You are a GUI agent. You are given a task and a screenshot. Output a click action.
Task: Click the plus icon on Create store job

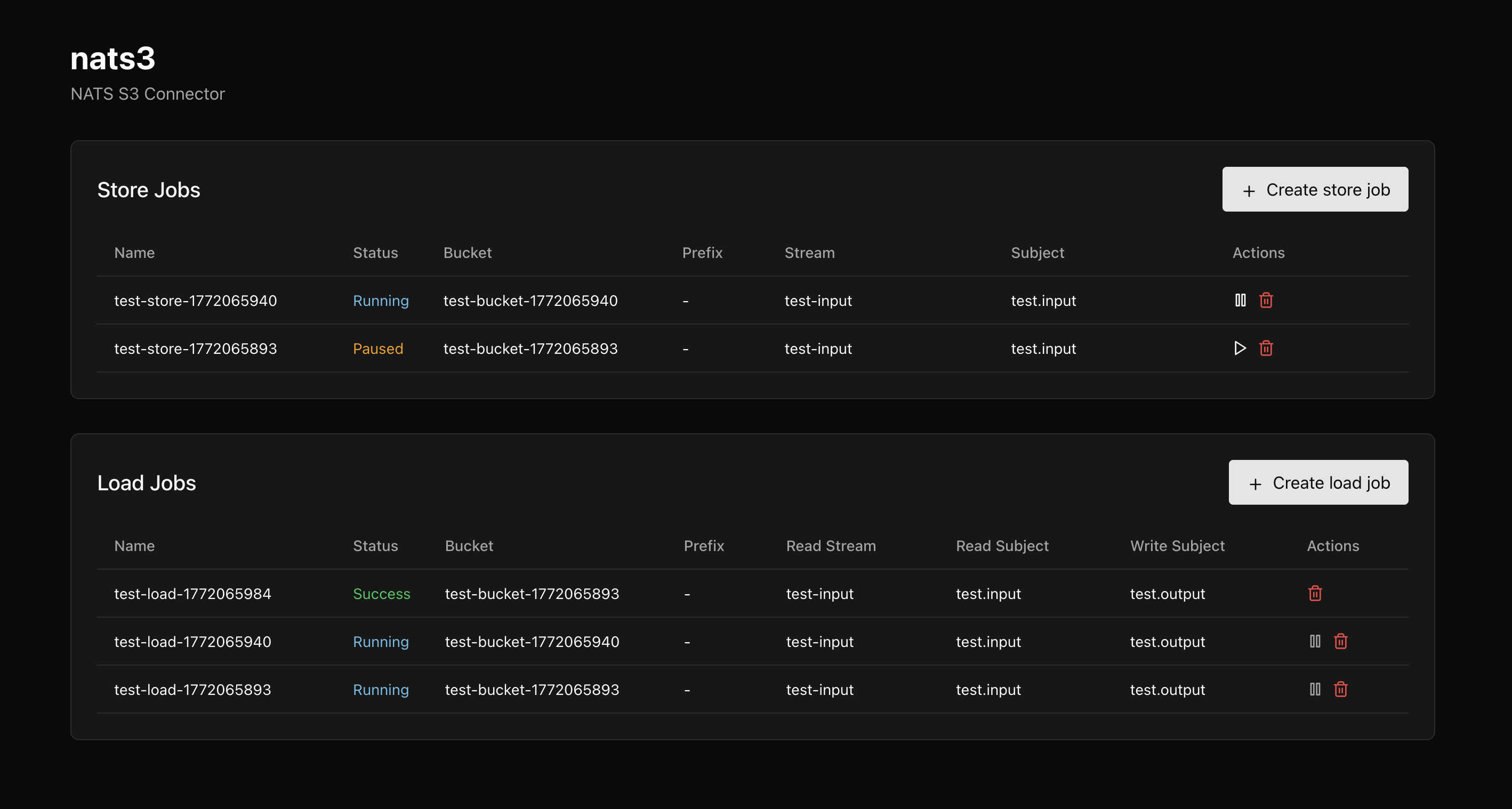click(1249, 190)
